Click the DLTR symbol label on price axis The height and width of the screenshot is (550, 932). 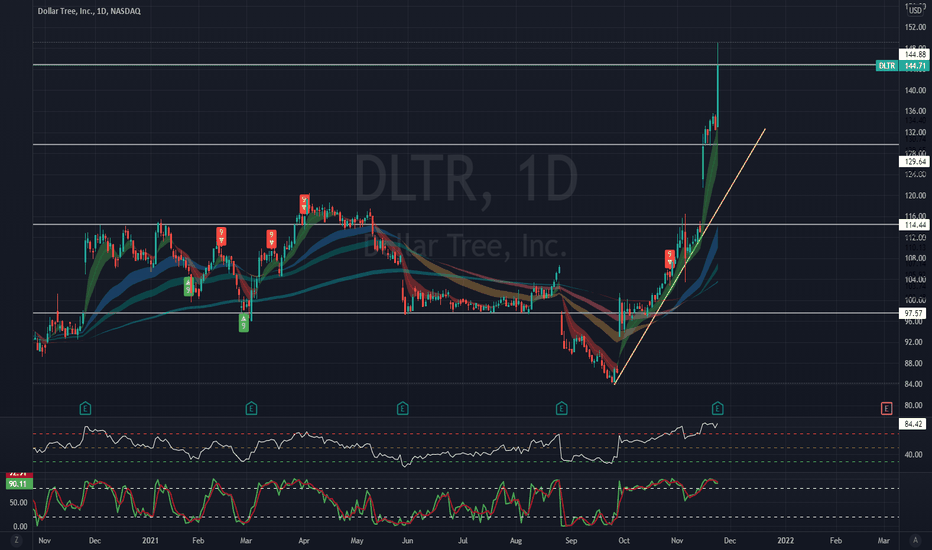[887, 65]
